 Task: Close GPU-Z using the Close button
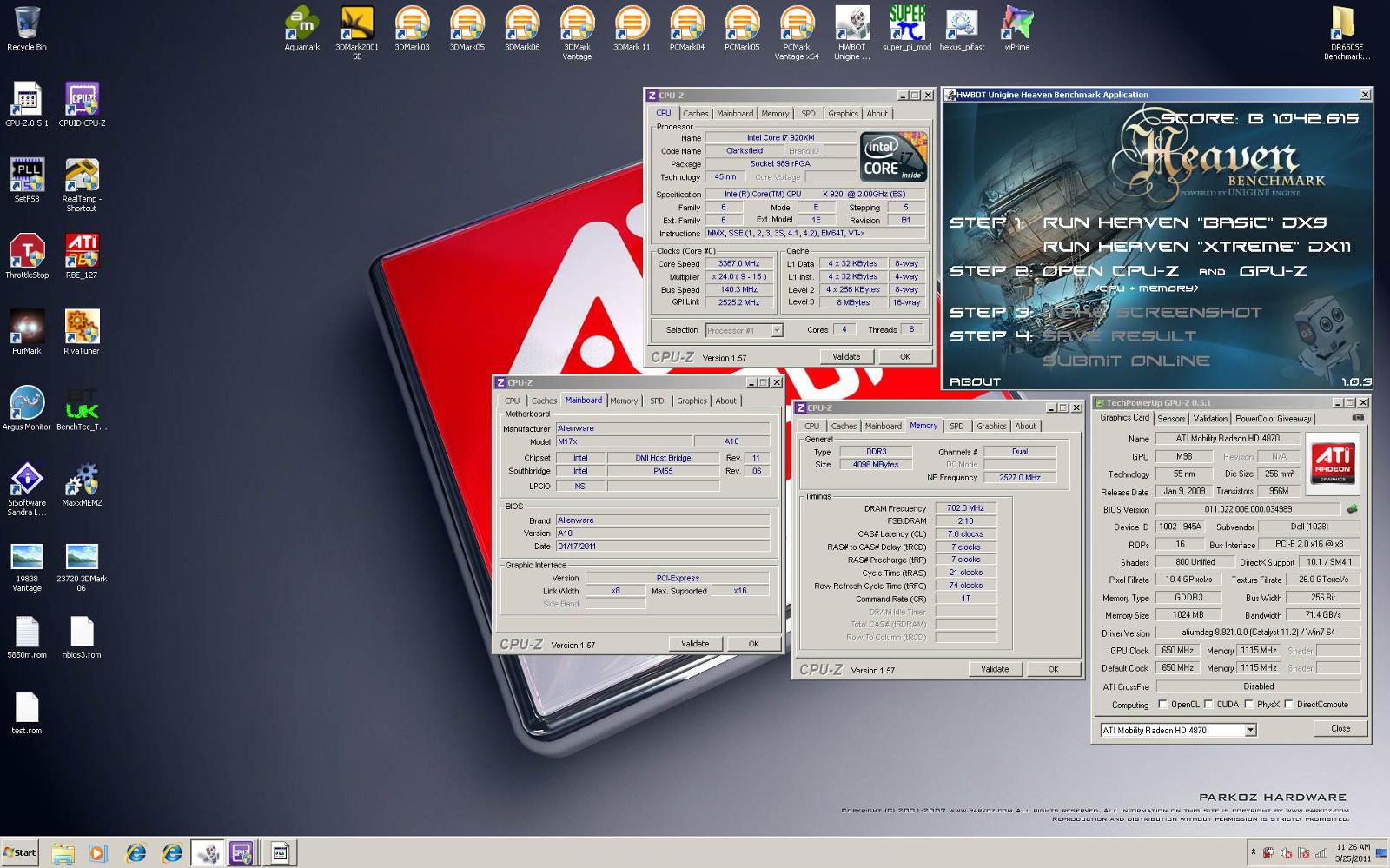(1340, 729)
